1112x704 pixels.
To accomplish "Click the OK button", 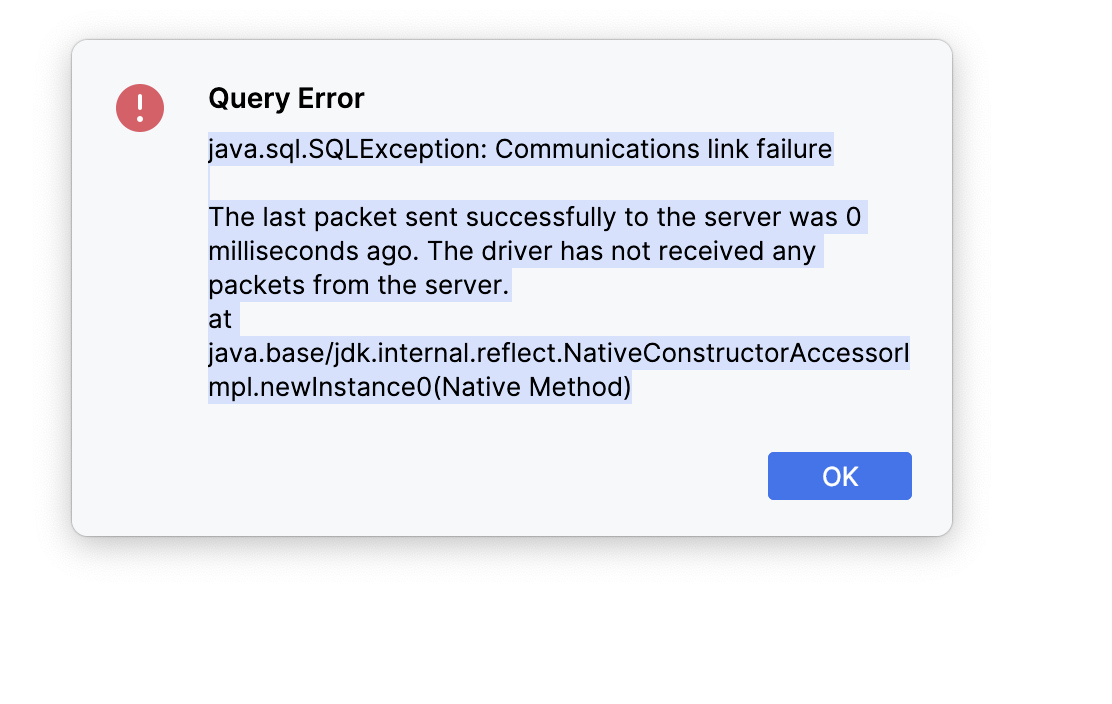I will [839, 476].
